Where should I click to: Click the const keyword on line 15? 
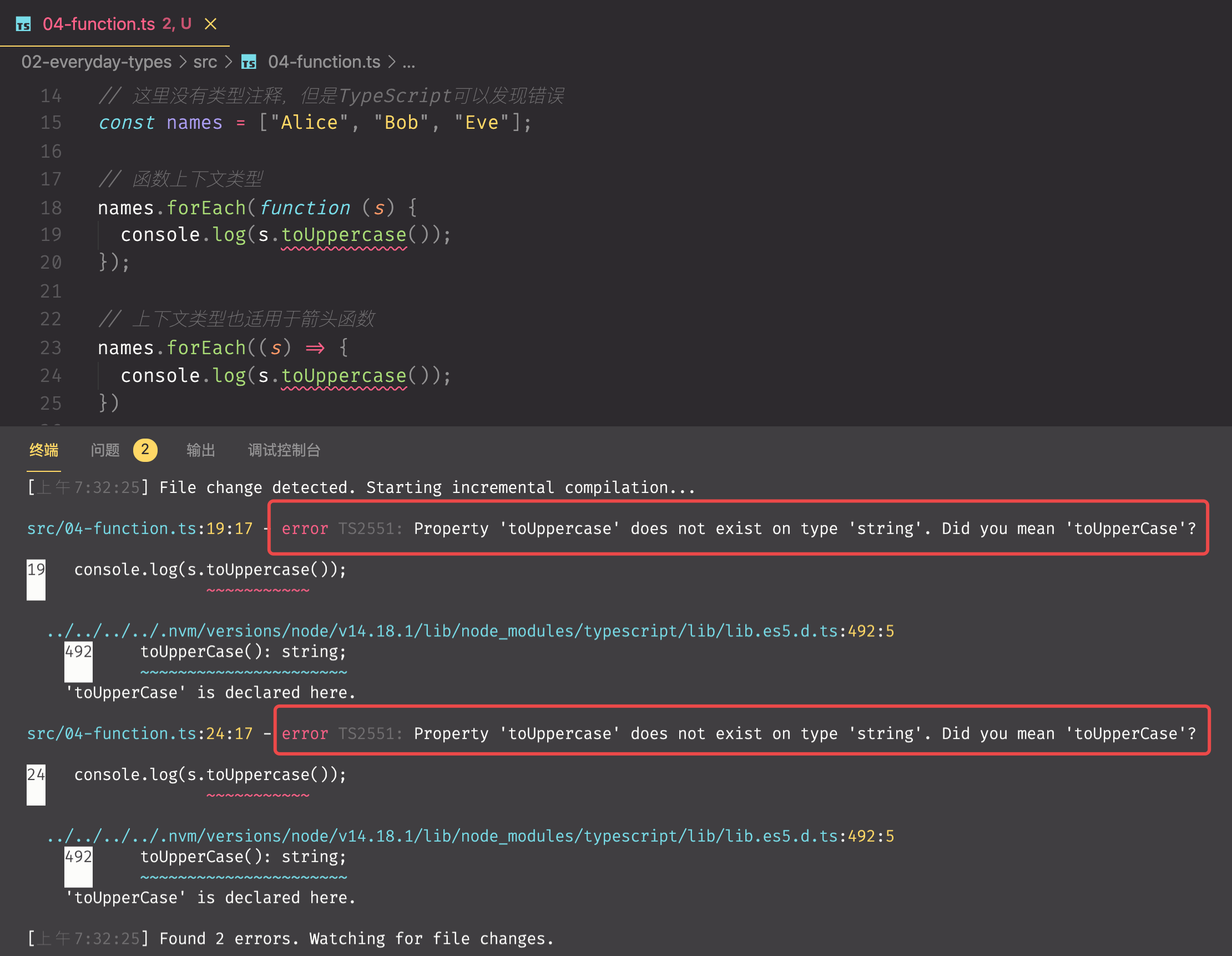coord(127,123)
